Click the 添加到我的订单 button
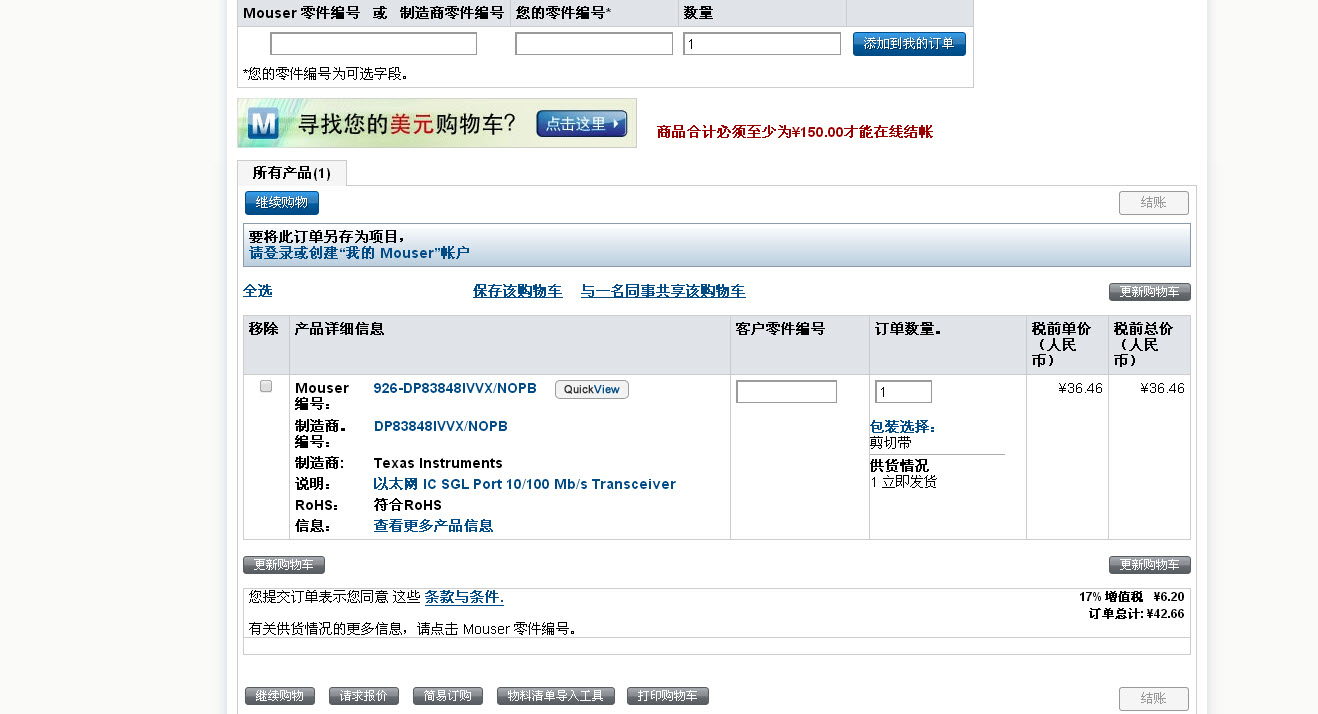Viewport: 1318px width, 714px height. 909,44
